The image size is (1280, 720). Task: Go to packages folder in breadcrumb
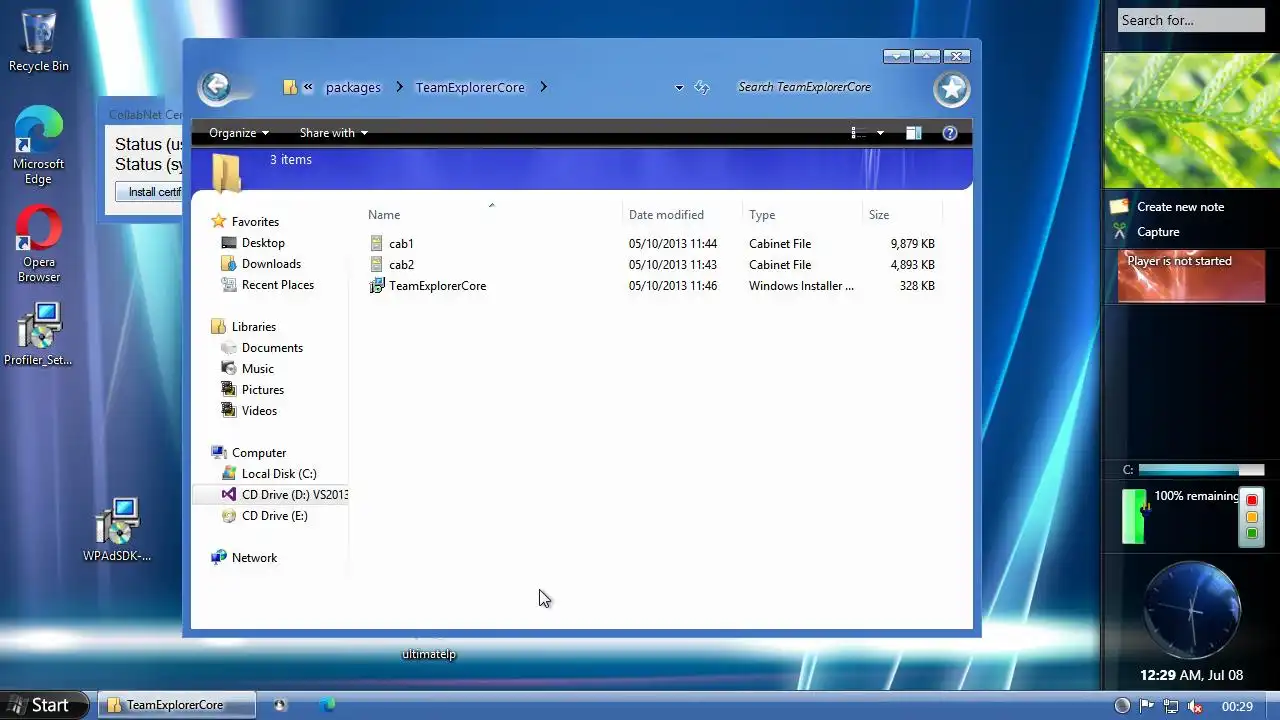point(353,88)
